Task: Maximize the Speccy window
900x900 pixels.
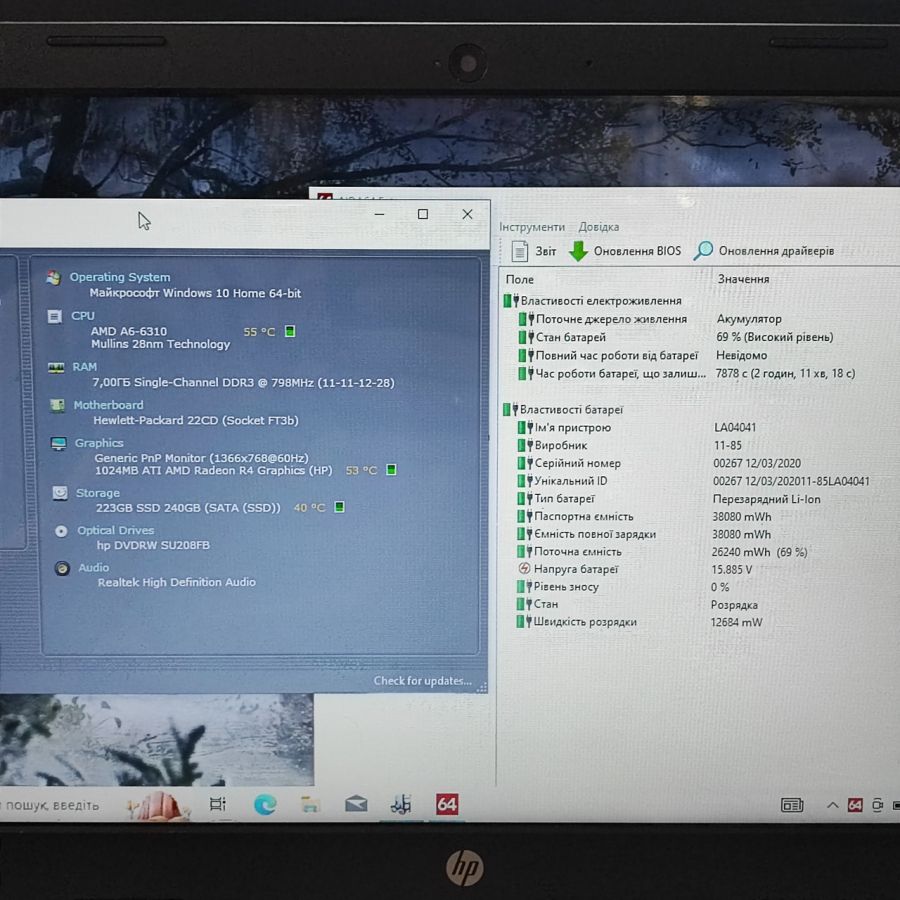Action: pos(423,214)
